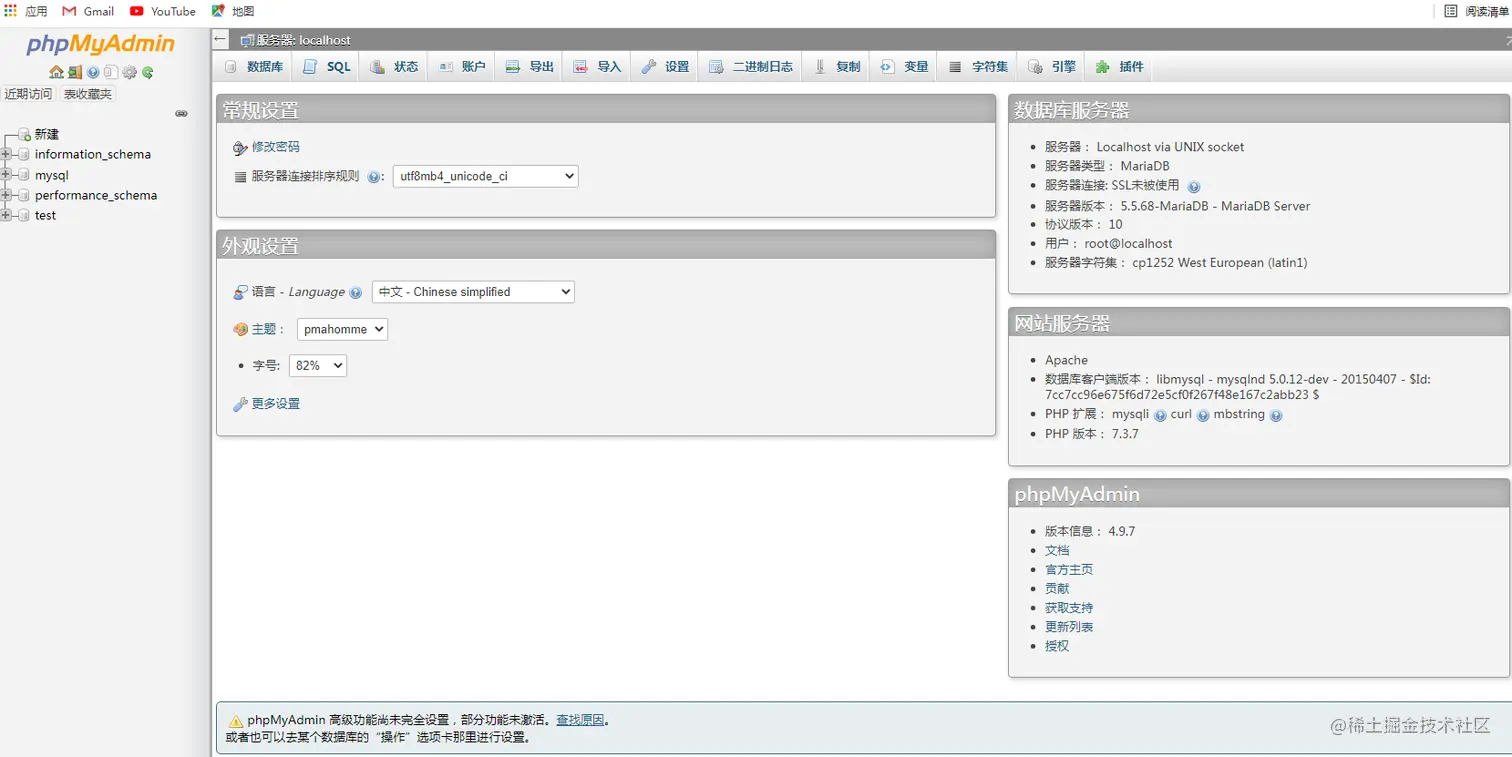This screenshot has width=1512, height=757.
Task: Collapse navigation panel with left arrow button
Action: click(220, 39)
